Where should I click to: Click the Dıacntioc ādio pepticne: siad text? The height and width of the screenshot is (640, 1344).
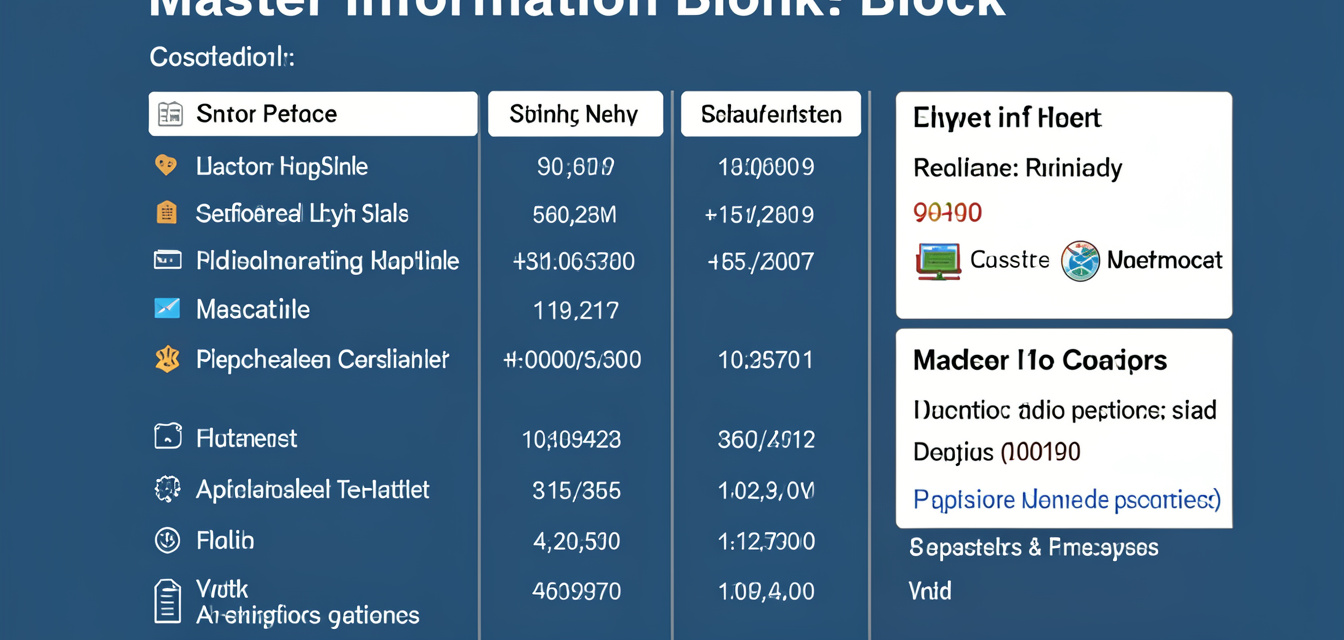coord(1065,410)
